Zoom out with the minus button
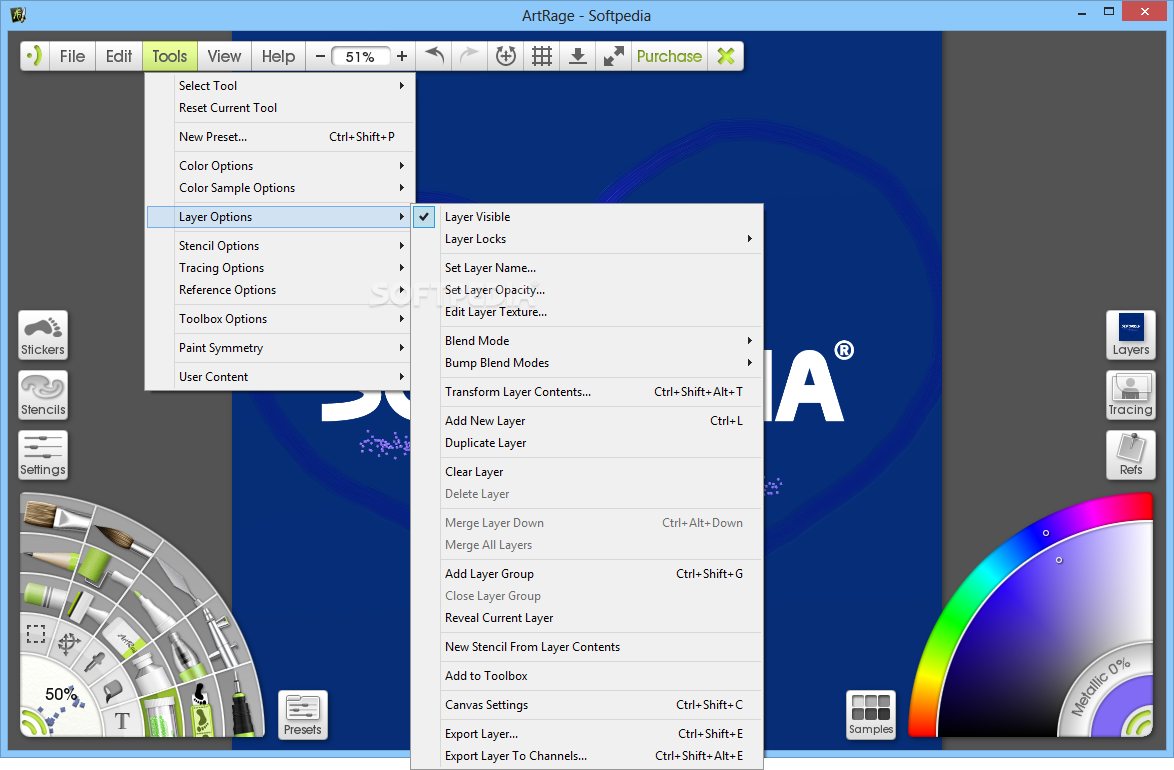The image size is (1174, 770). click(320, 56)
